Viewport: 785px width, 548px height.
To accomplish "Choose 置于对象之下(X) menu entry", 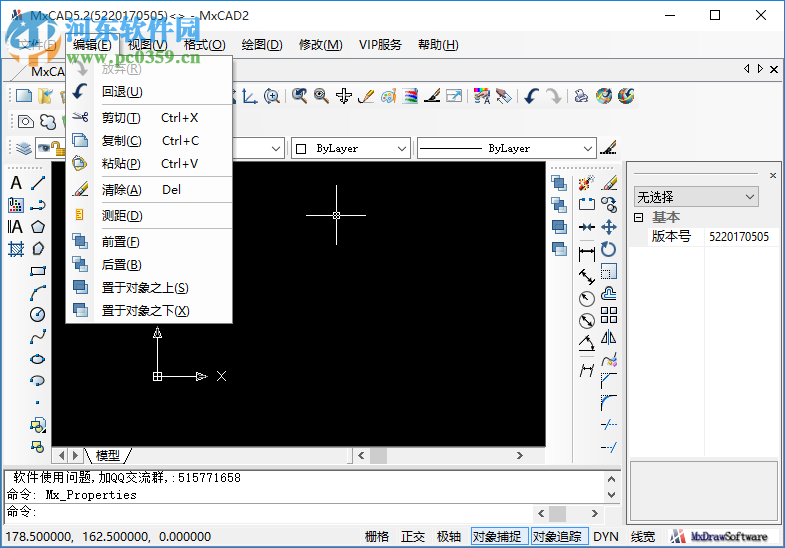I will [149, 311].
